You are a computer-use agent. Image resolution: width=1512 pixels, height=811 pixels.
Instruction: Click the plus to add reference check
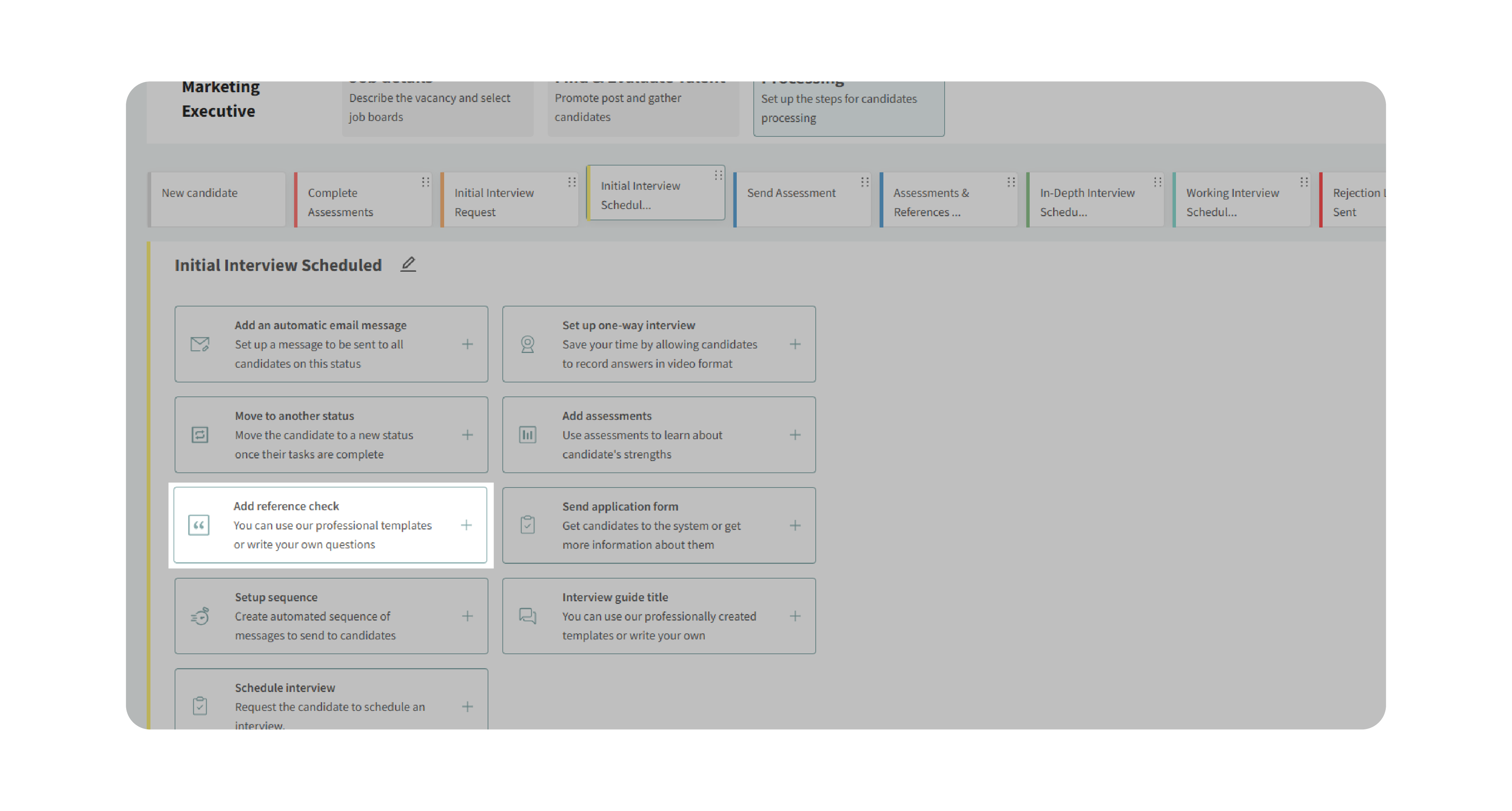click(466, 525)
